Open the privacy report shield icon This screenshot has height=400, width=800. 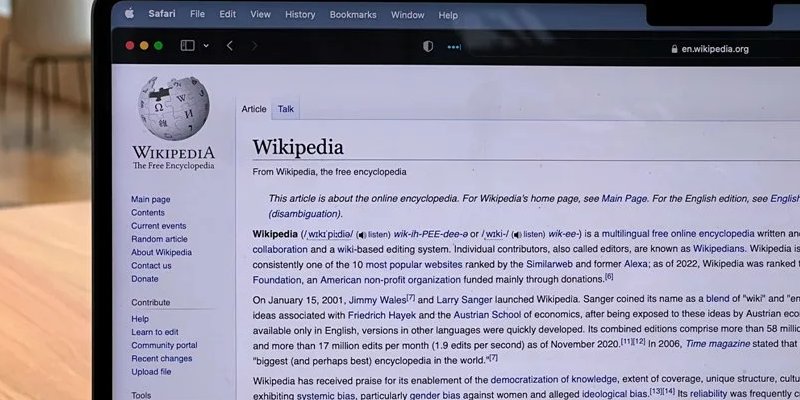(x=428, y=46)
